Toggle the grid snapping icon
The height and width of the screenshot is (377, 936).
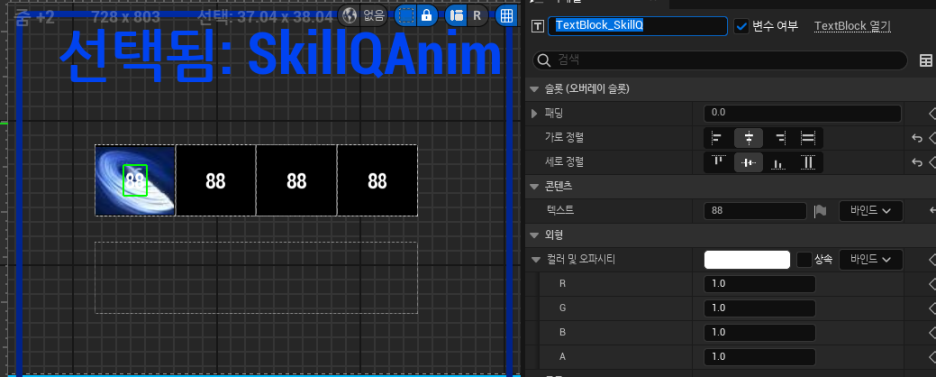coord(507,16)
